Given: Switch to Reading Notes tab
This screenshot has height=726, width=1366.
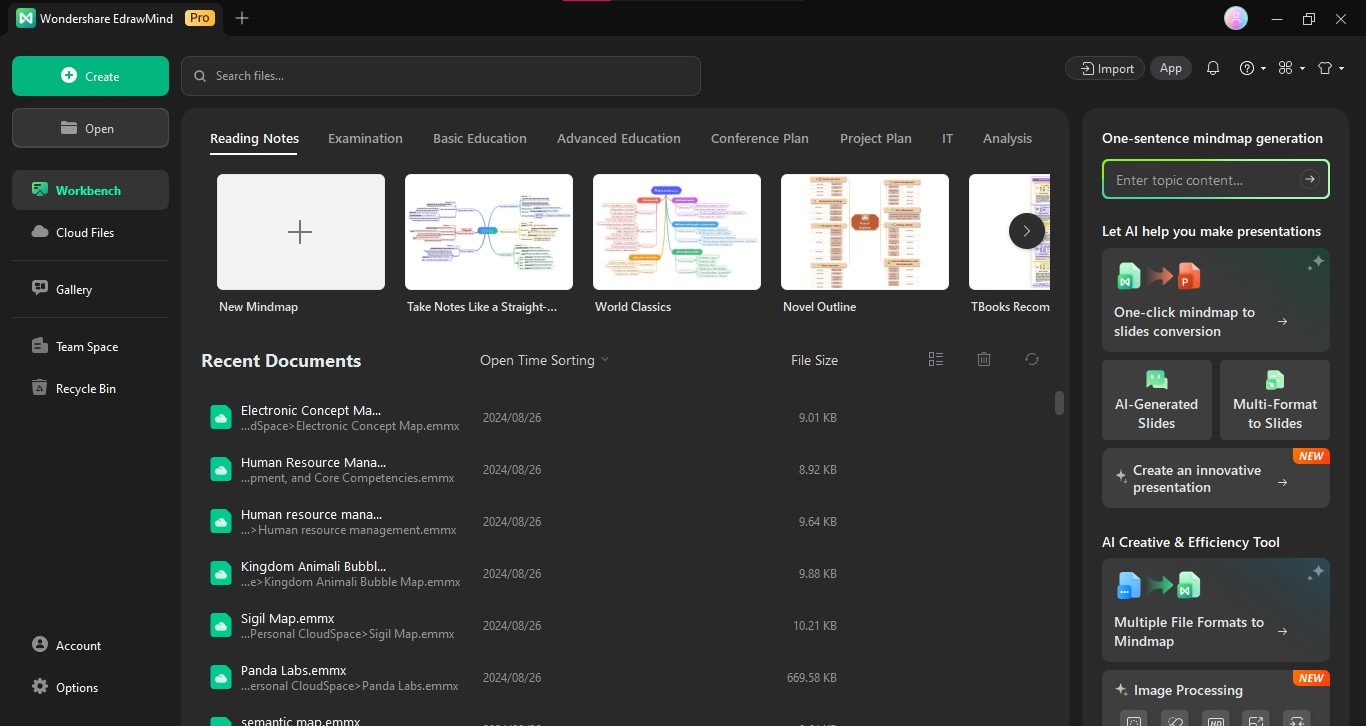Looking at the screenshot, I should click(254, 138).
